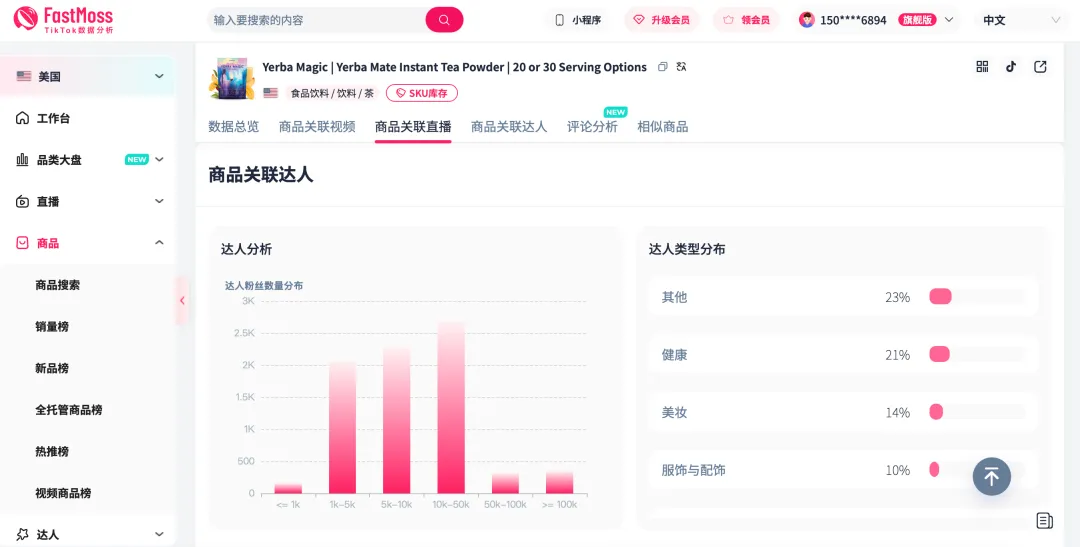Translate the product title icon
The height and width of the screenshot is (547, 1080).
pyautogui.click(x=681, y=67)
